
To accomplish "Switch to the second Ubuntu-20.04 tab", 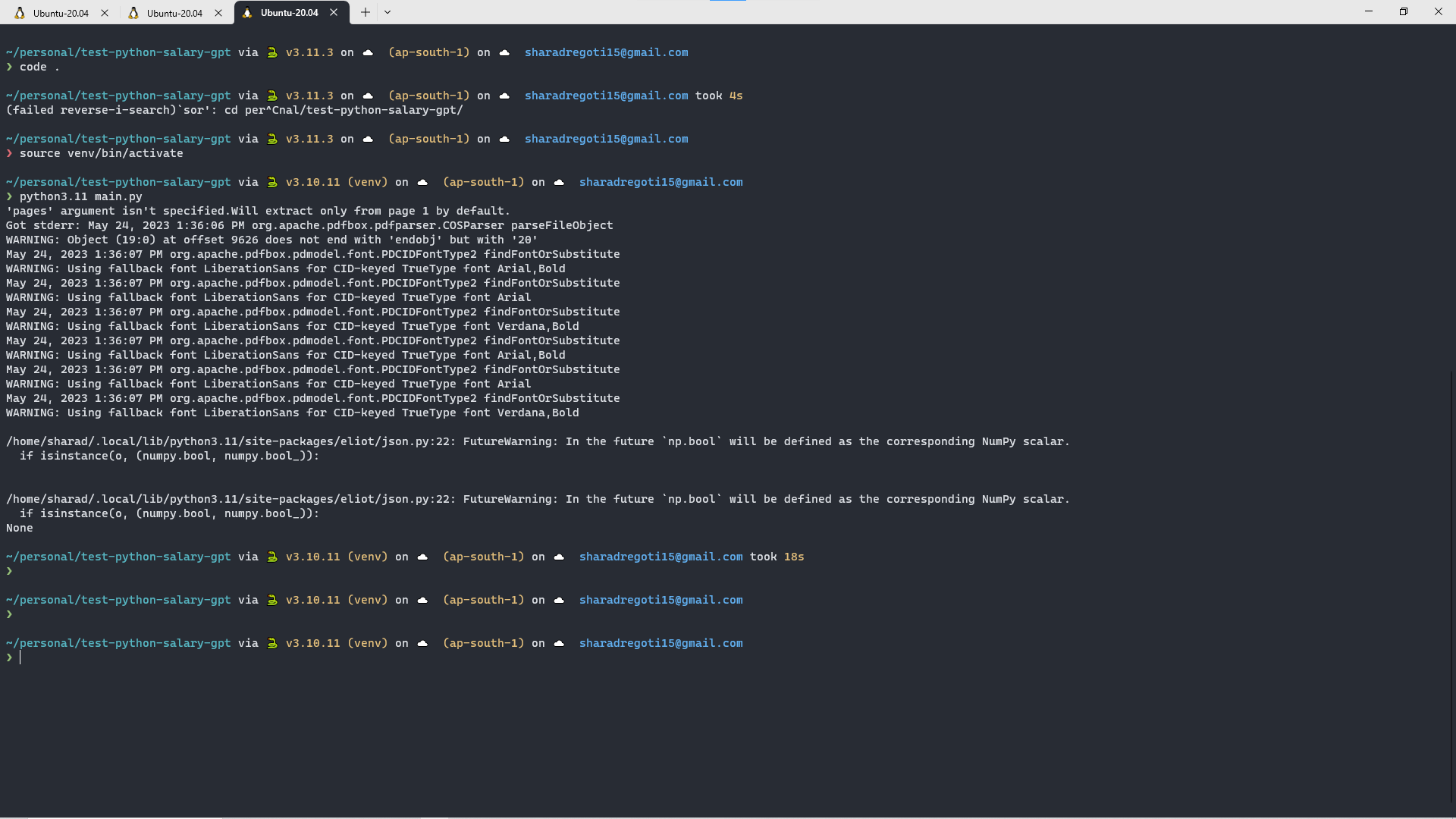I will click(x=173, y=13).
